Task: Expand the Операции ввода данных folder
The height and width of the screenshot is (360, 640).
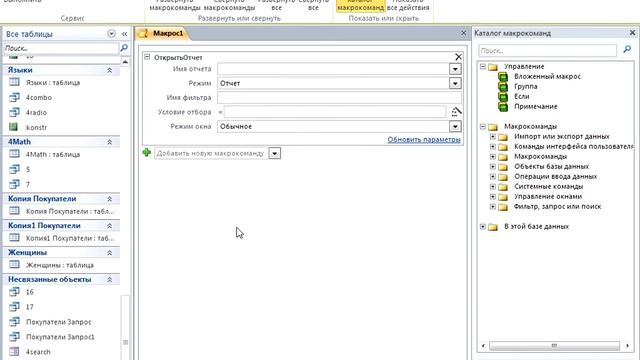Action: coord(493,176)
